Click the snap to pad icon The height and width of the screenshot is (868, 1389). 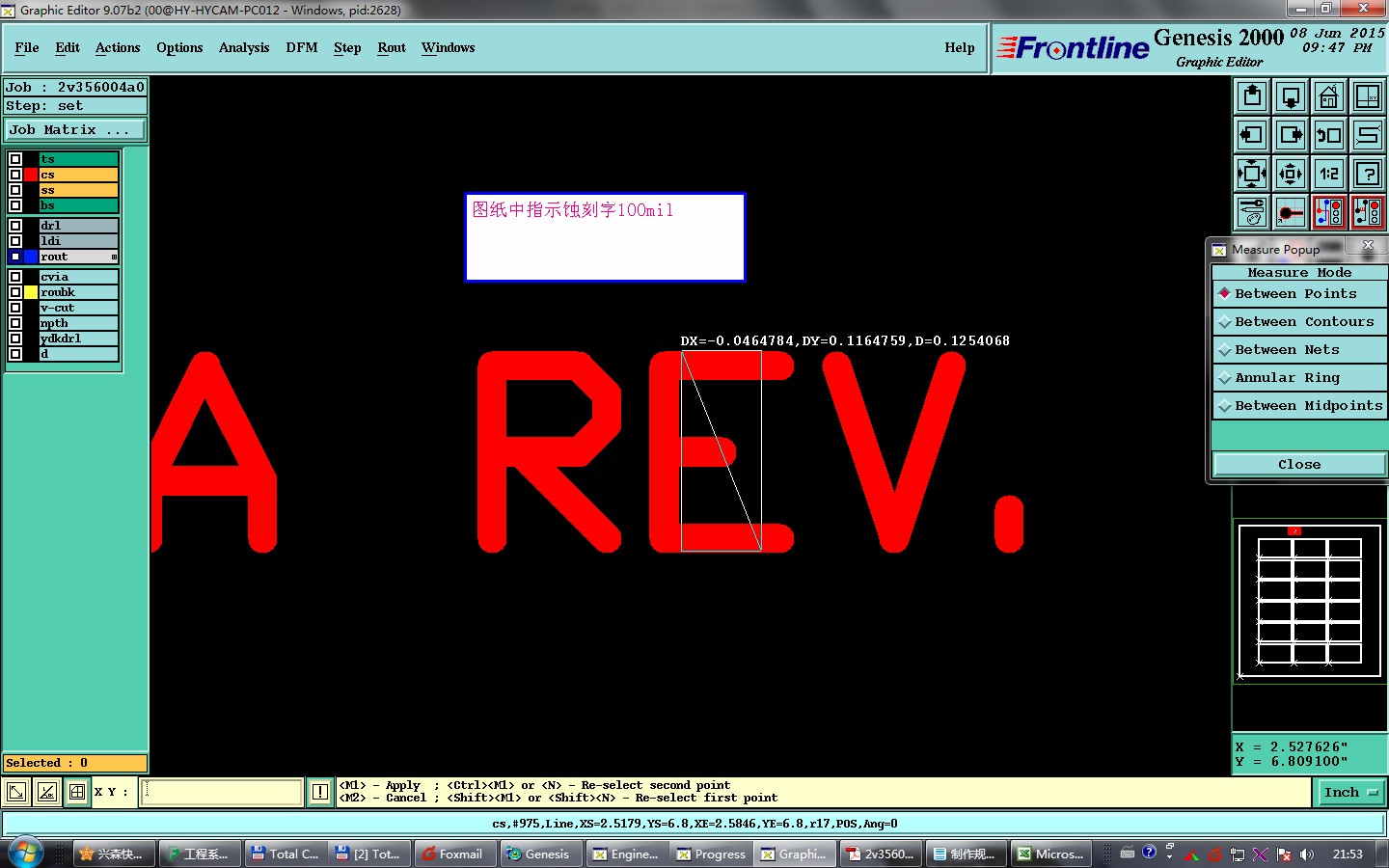[1291, 212]
